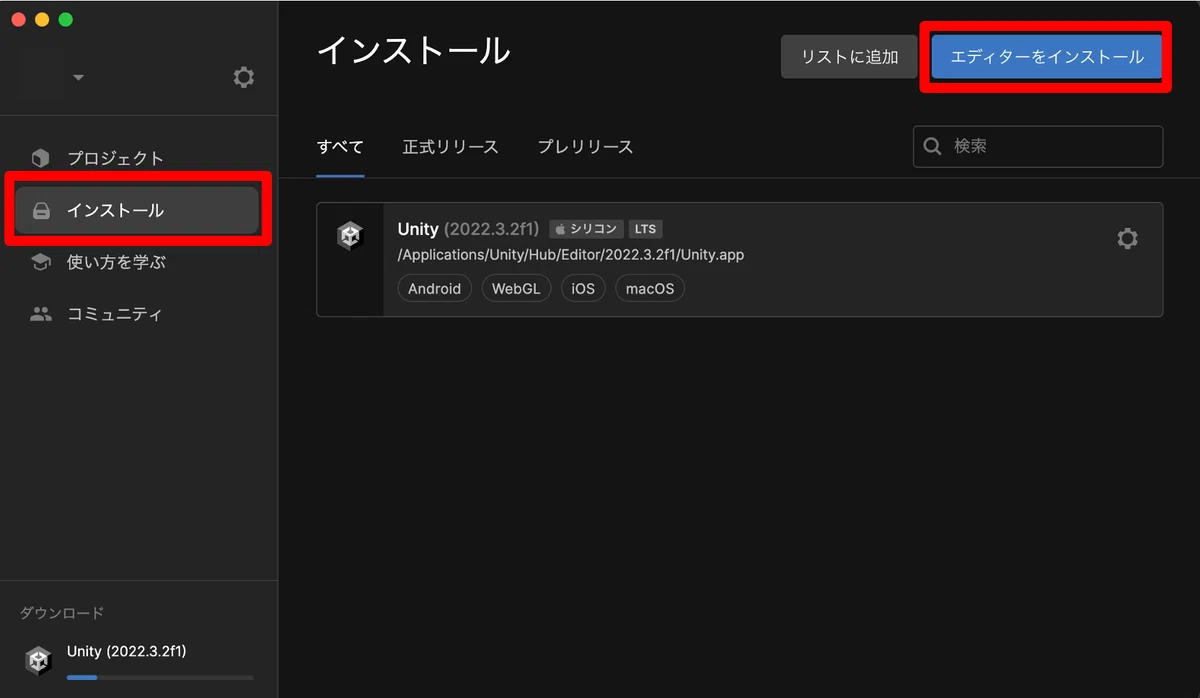Image resolution: width=1200 pixels, height=698 pixels.
Task: Click the account avatar in sidebar
Action: coord(40,77)
